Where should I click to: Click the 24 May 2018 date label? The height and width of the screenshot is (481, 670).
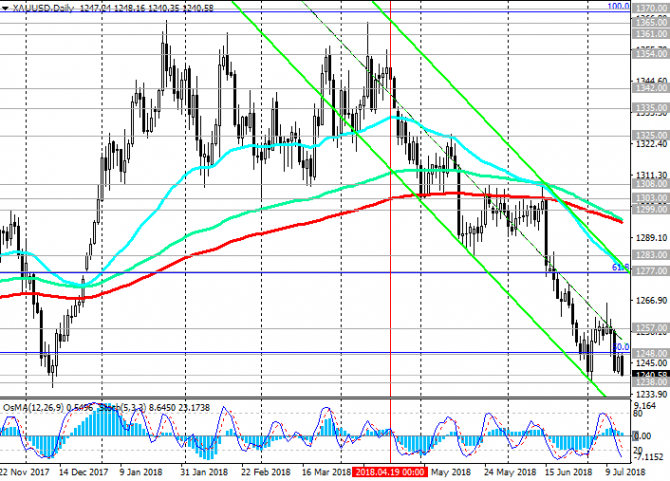click(510, 472)
